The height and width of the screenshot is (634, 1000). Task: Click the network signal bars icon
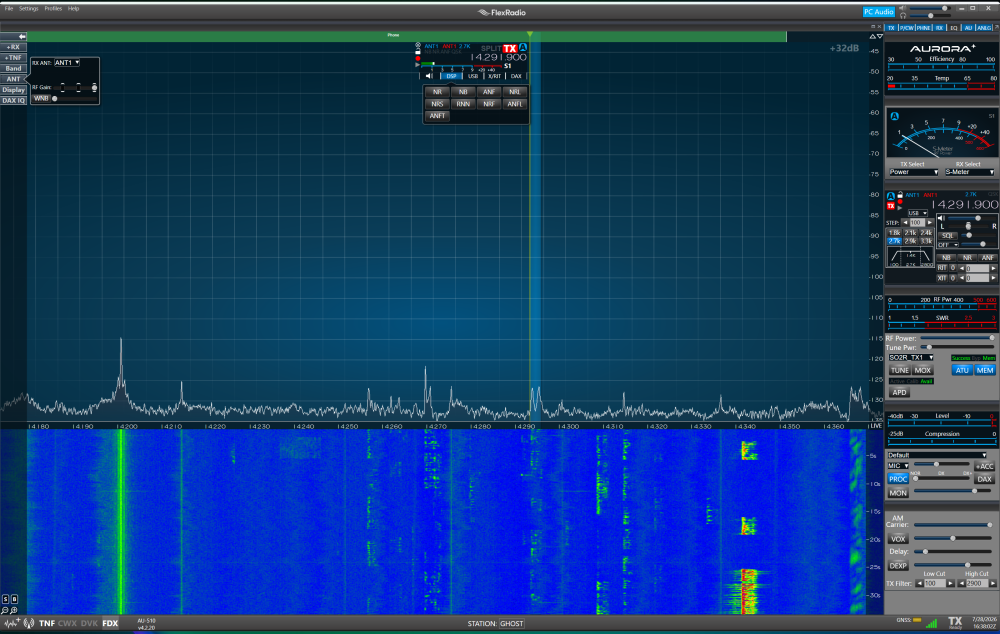[x=932, y=623]
